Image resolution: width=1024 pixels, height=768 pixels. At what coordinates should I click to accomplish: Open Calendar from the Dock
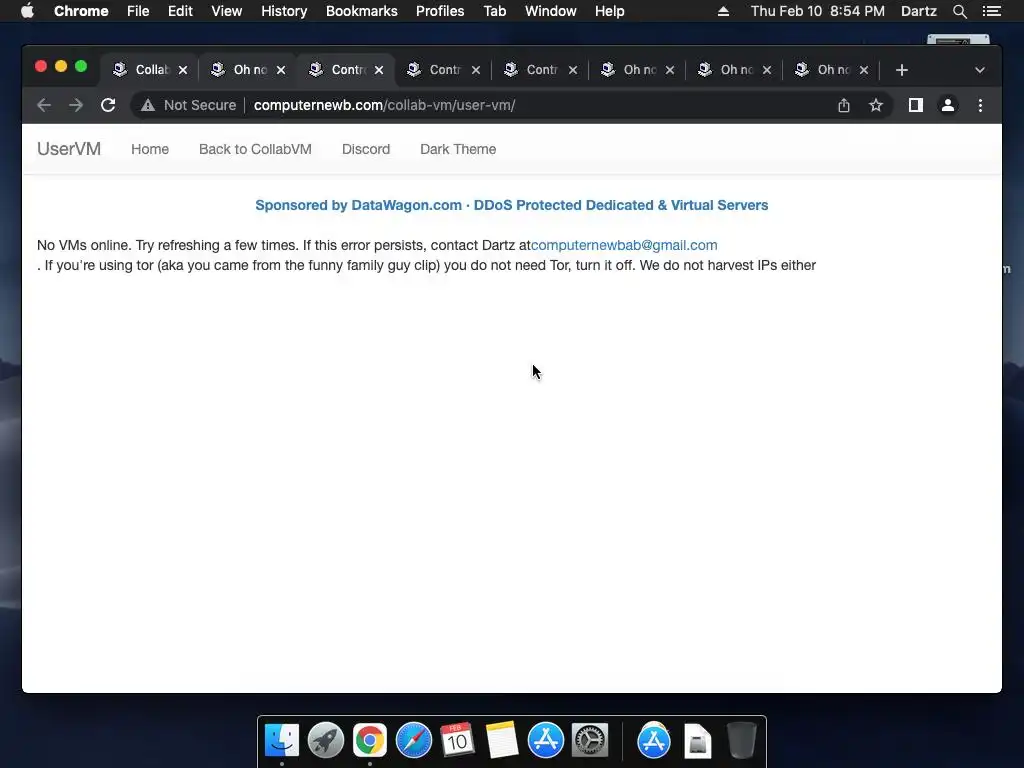tap(457, 741)
